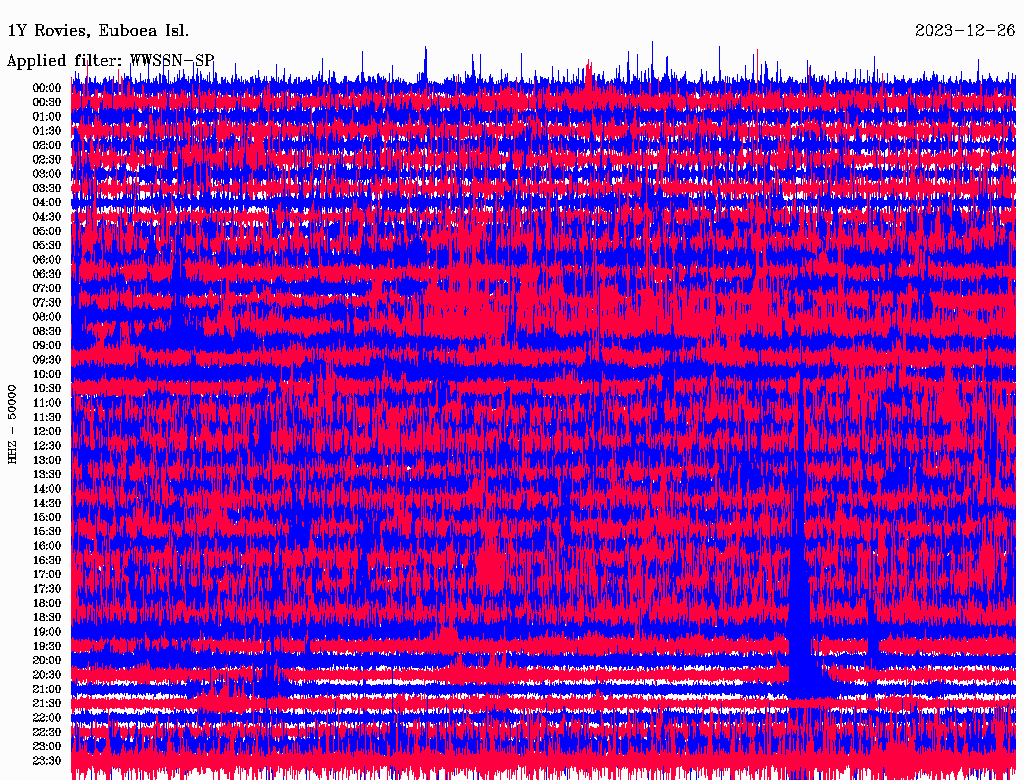Click the station title '1Y Rovies, Euboea Isl.'
1024x780 pixels.
point(98,30)
